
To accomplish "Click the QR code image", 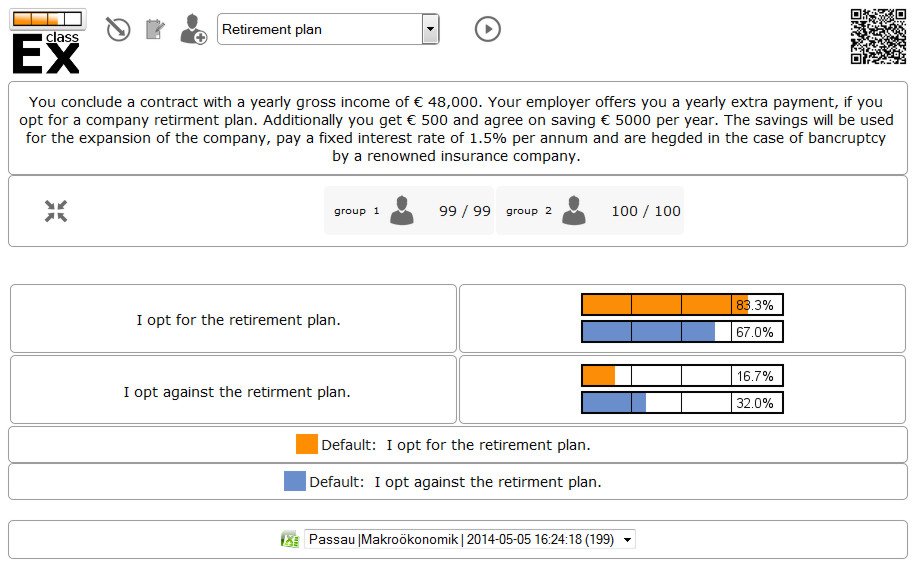I will (878, 36).
